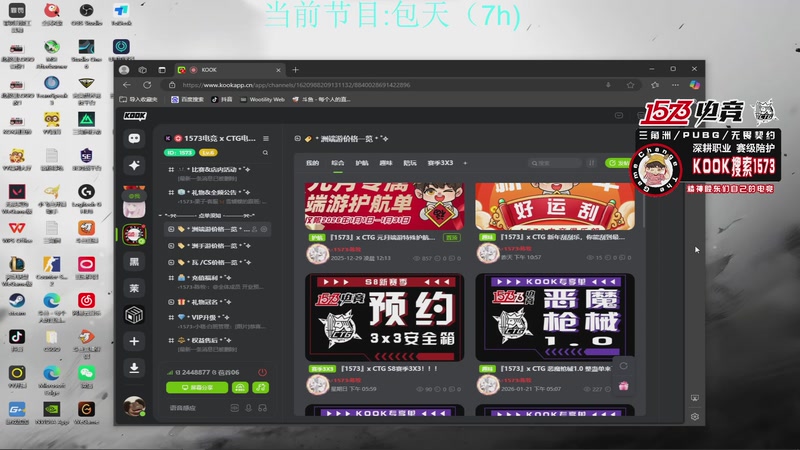Click the add server plus icon
This screenshot has width=800, height=450.
pyautogui.click(x=134, y=341)
